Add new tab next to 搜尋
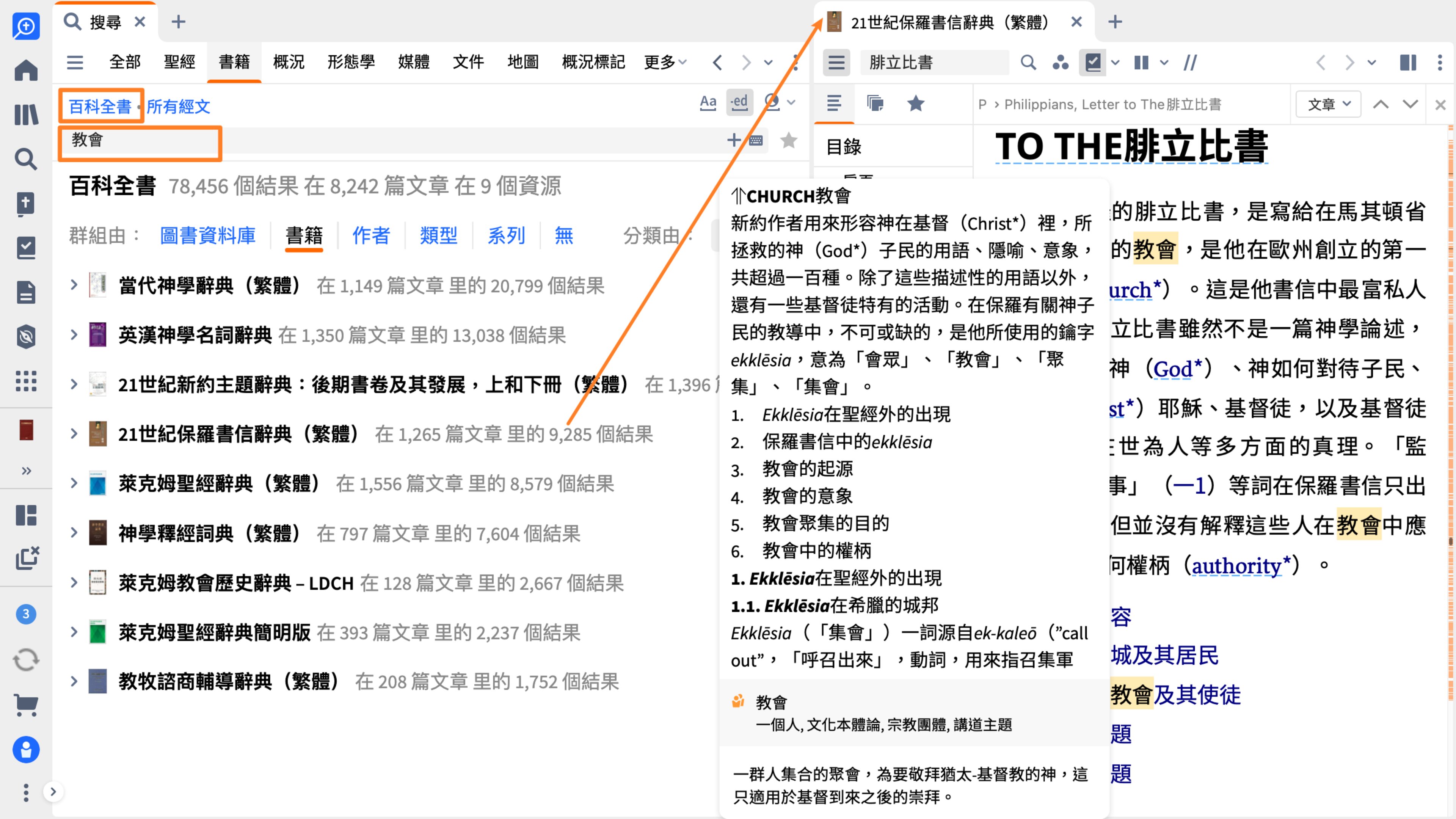Image resolution: width=1456 pixels, height=819 pixels. (178, 22)
